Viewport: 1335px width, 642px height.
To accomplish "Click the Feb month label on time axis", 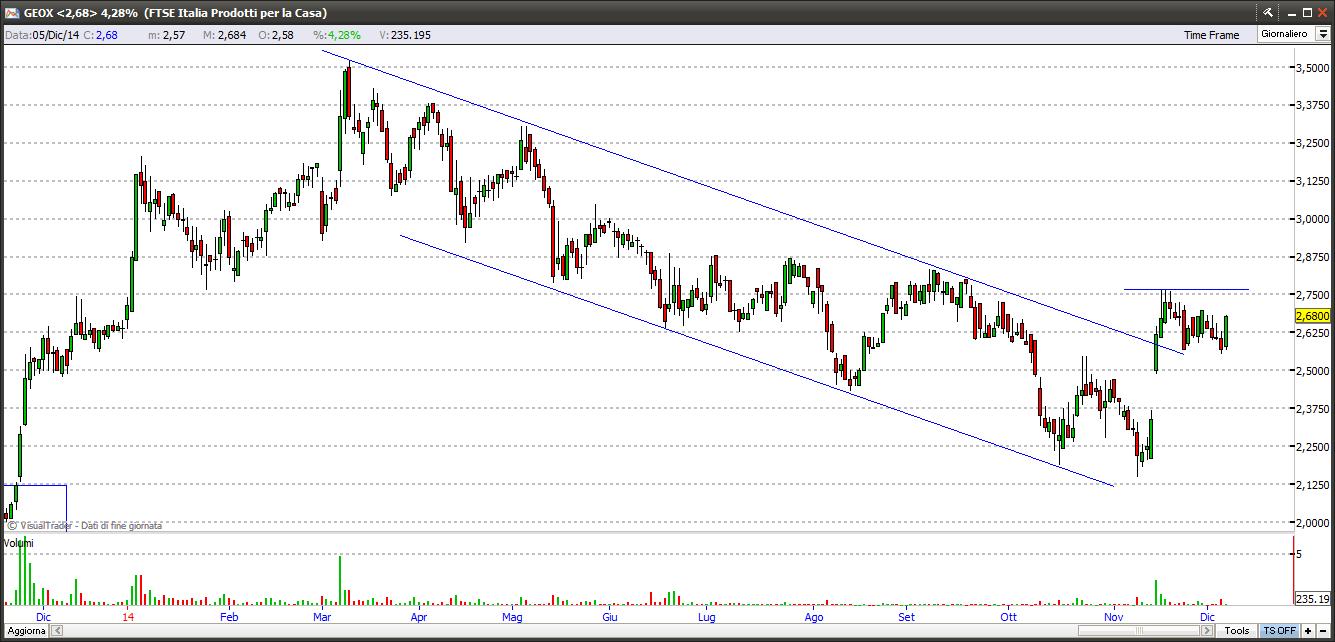I will (229, 617).
